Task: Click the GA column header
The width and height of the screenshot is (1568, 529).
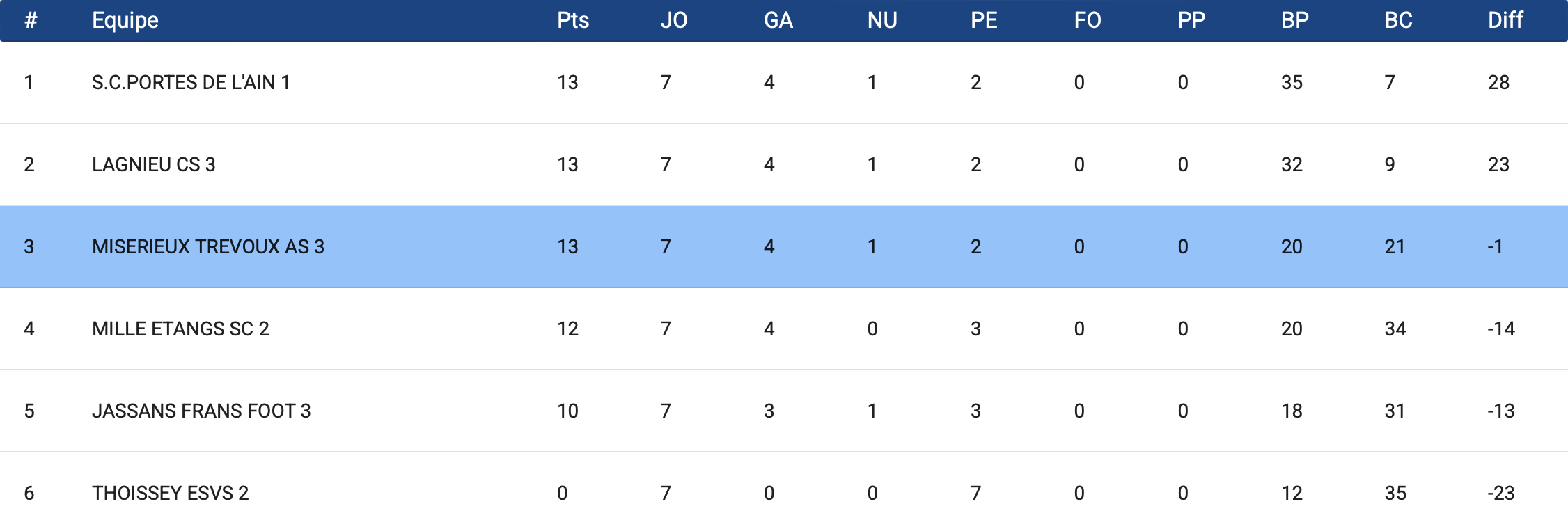Action: coord(778,20)
